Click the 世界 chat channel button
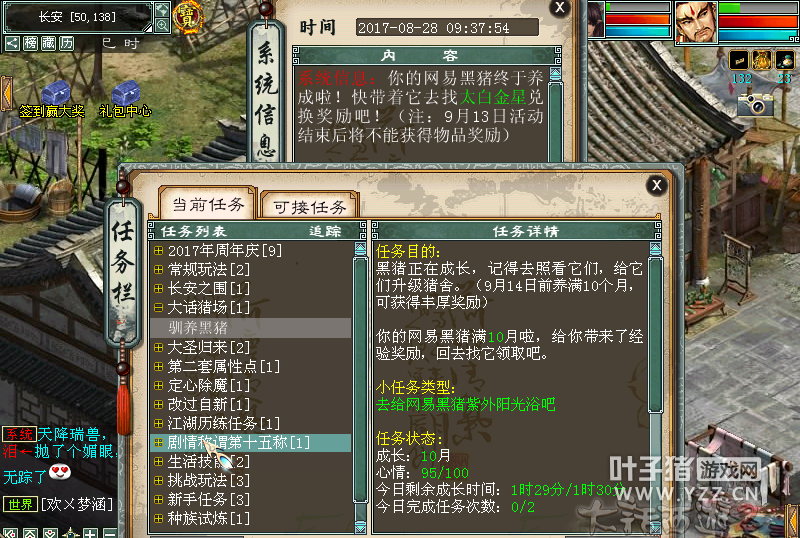 click(20, 504)
